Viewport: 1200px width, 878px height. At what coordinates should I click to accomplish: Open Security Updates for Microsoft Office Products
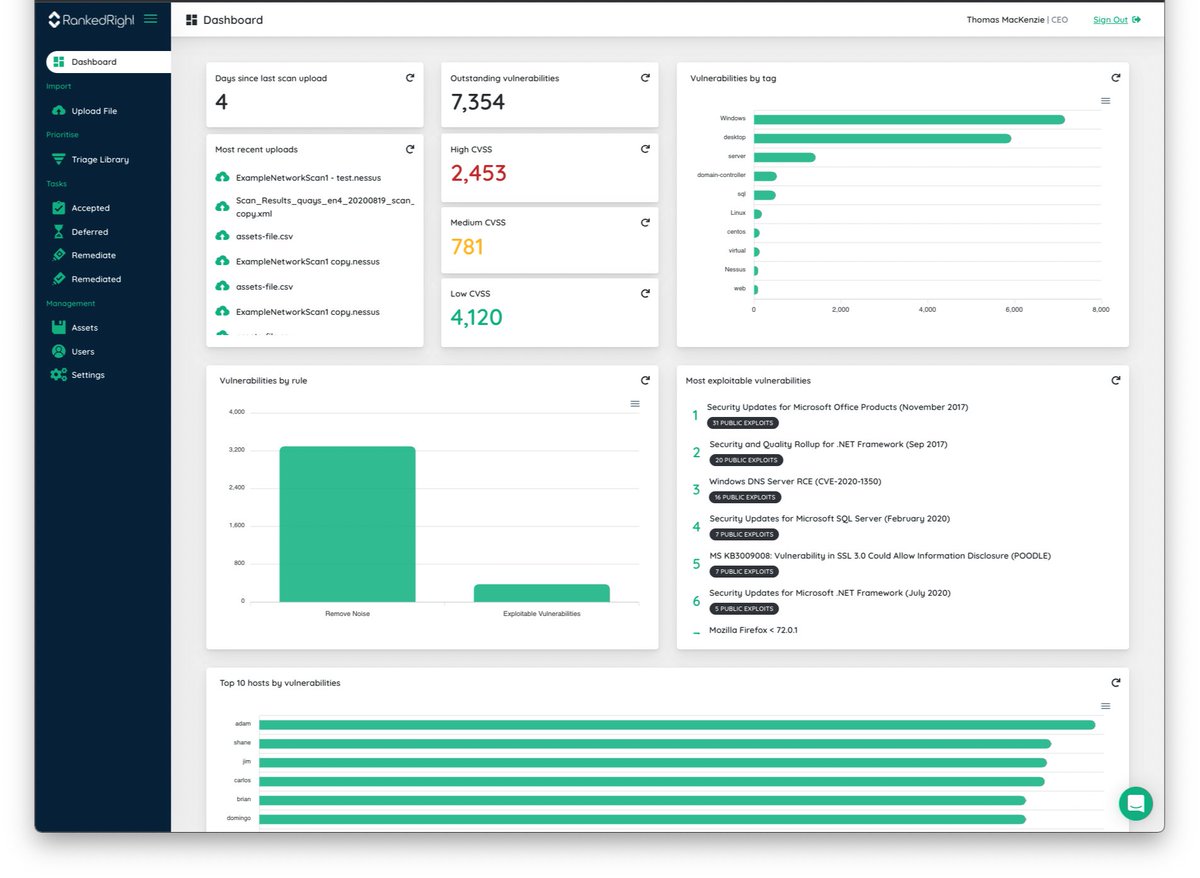(x=837, y=407)
